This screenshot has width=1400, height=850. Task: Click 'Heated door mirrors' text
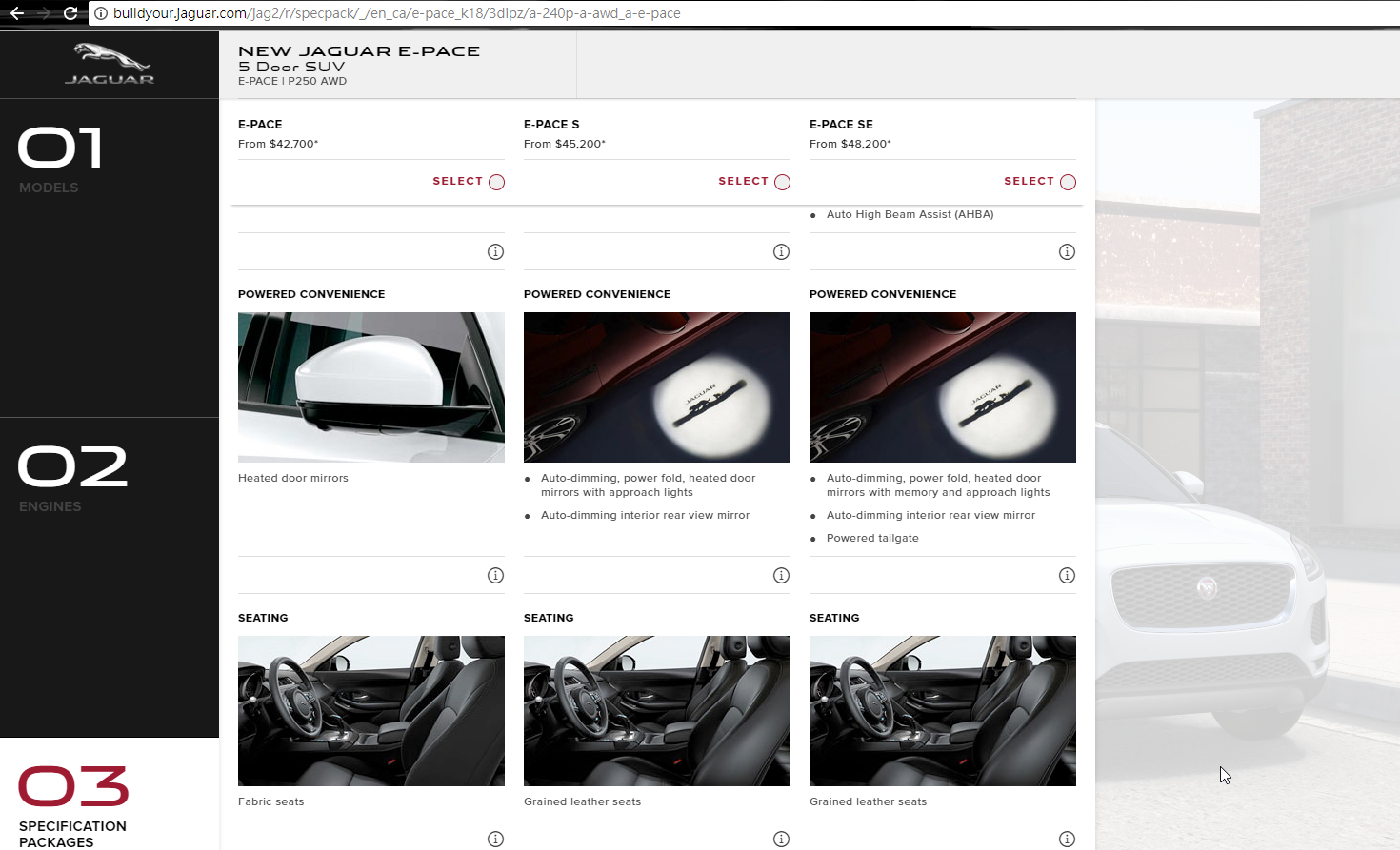click(x=293, y=478)
